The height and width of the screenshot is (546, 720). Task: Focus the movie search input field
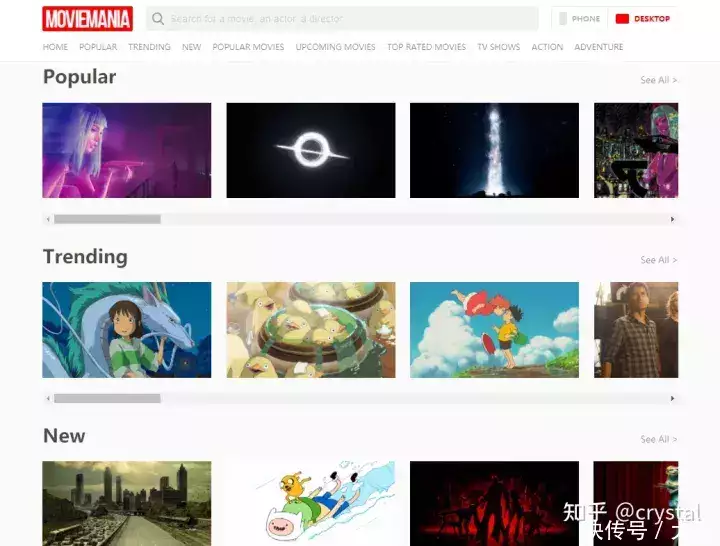click(x=342, y=19)
